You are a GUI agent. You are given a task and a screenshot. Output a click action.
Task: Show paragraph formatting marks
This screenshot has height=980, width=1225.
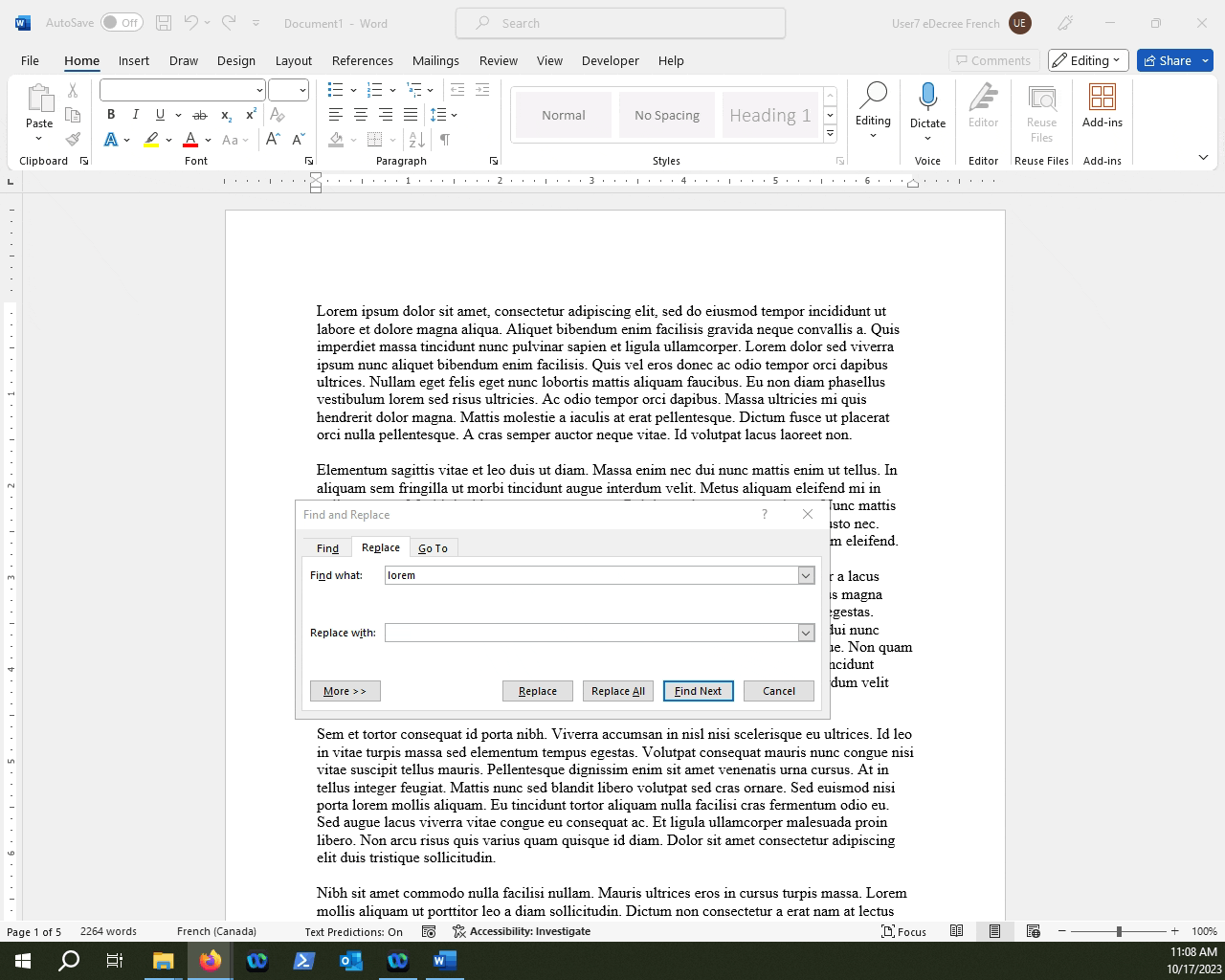coord(445,139)
